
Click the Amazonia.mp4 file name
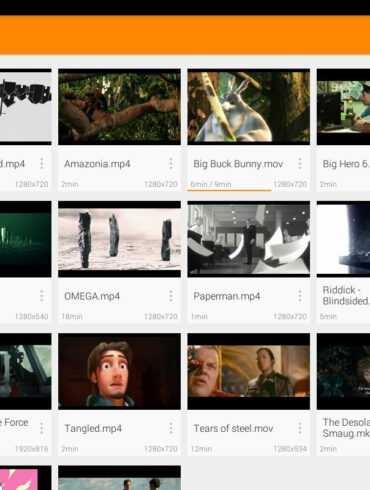point(97,164)
